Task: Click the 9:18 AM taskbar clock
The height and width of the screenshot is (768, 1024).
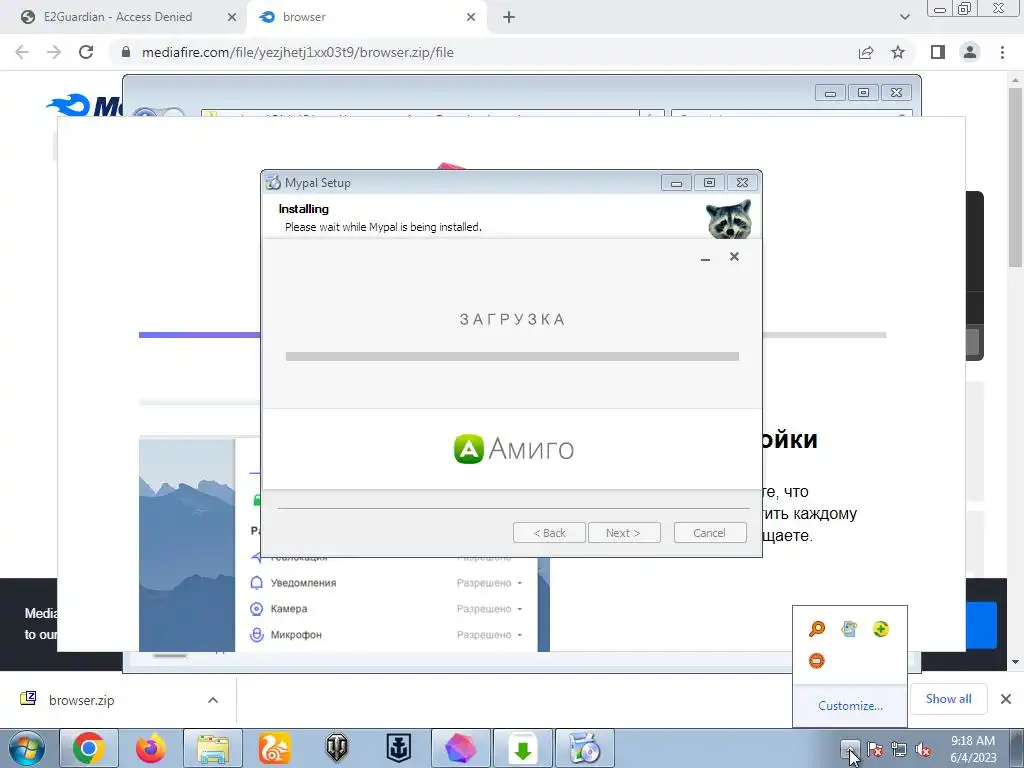Action: point(973,749)
